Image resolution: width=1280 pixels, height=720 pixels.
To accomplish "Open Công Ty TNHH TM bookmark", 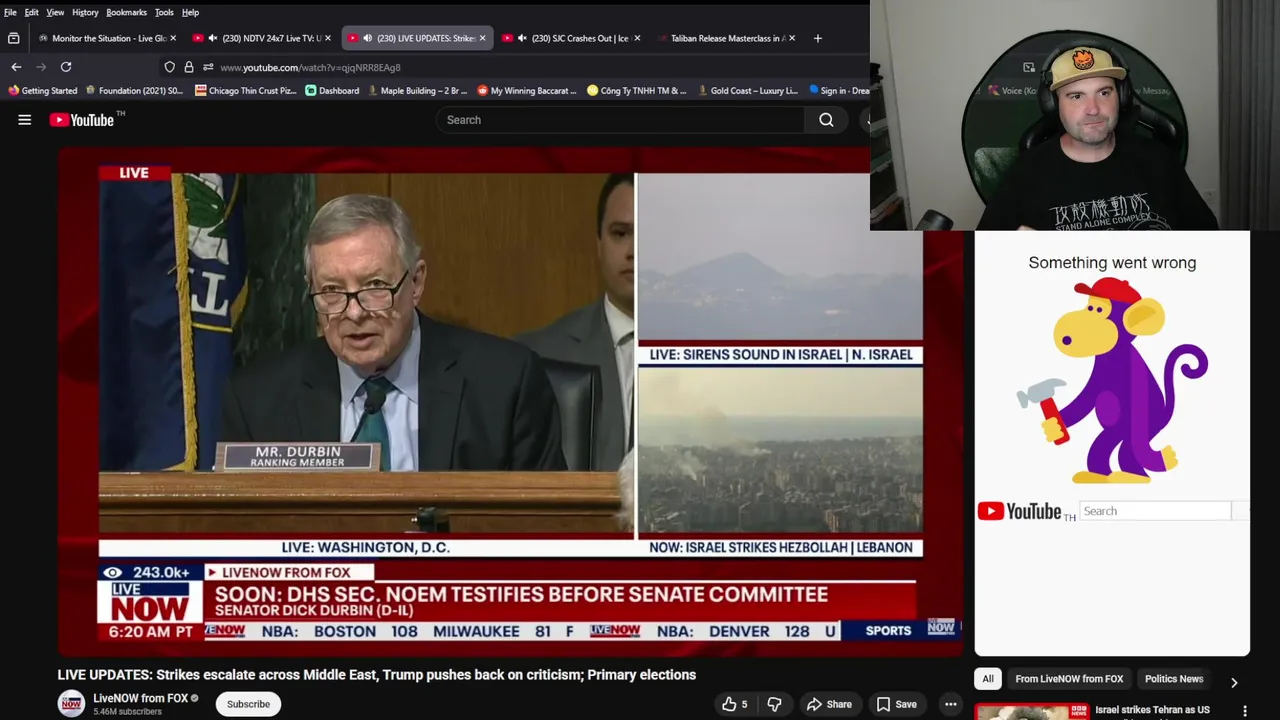I will pos(637,90).
